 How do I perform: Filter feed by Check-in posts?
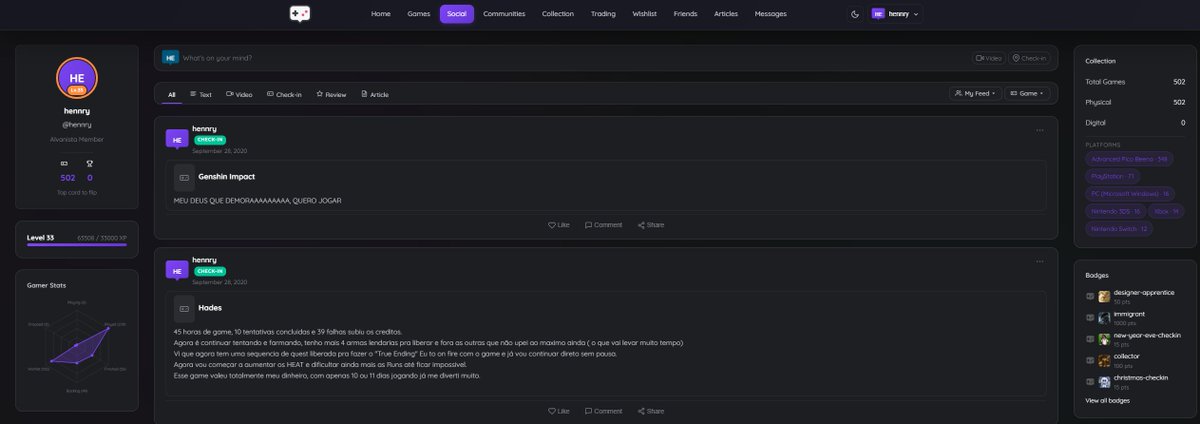[284, 94]
